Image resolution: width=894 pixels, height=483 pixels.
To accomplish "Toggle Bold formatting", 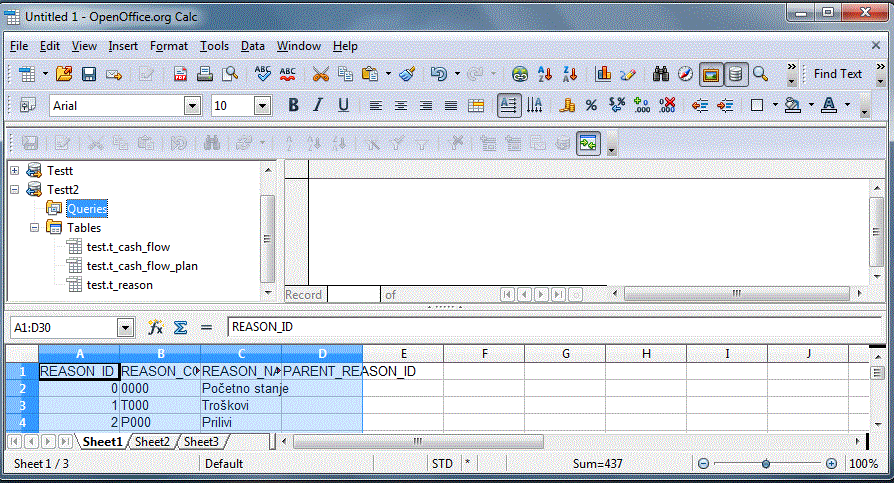I will click(293, 105).
